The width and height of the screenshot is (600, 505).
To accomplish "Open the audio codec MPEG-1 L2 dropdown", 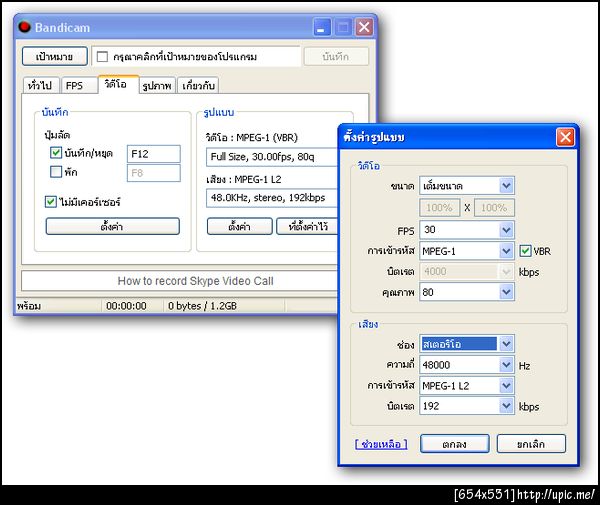I will pos(467,386).
